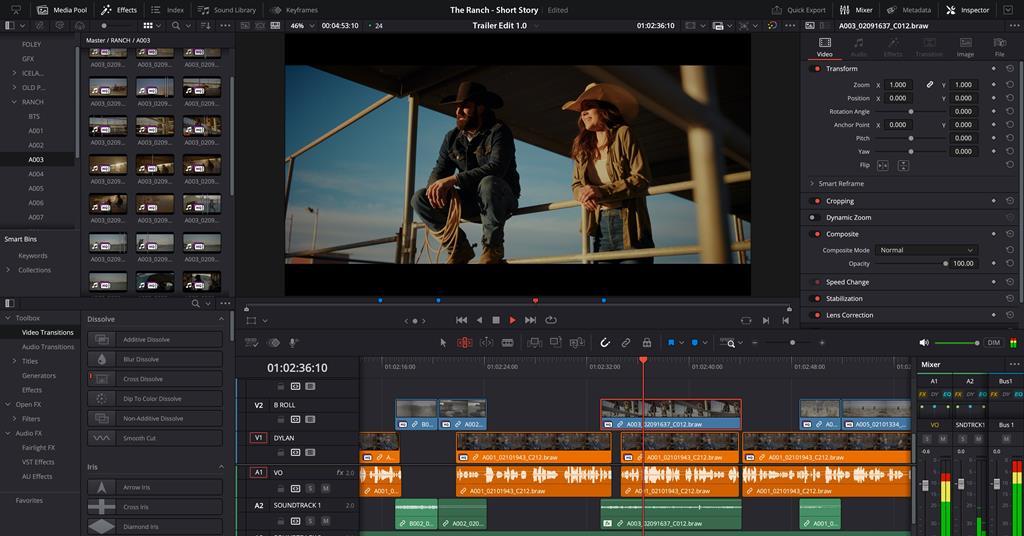1024x536 pixels.
Task: Switch to the File tab in Inspector
Action: 999,47
